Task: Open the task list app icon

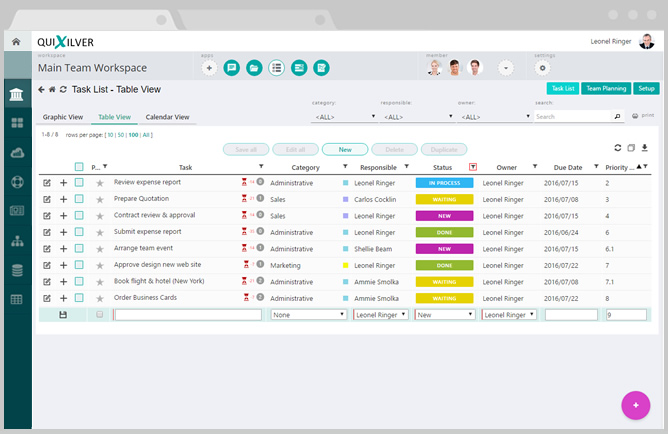Action: click(x=276, y=68)
